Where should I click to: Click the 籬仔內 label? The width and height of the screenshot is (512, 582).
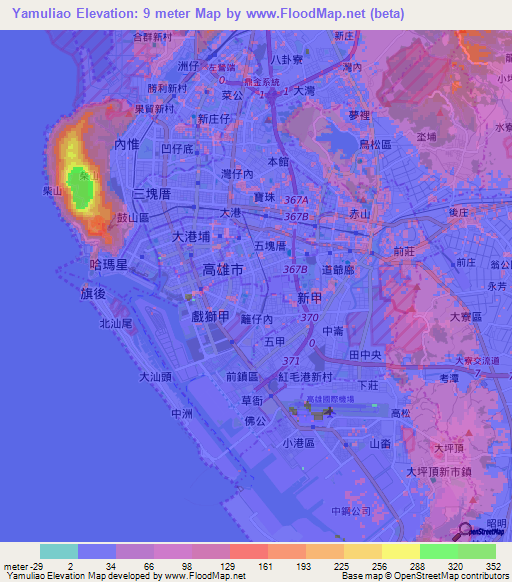pos(257,319)
